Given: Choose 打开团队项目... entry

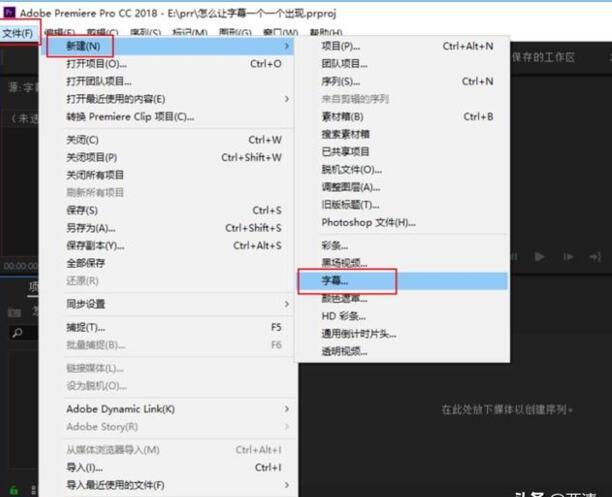Looking at the screenshot, I should point(168,81).
